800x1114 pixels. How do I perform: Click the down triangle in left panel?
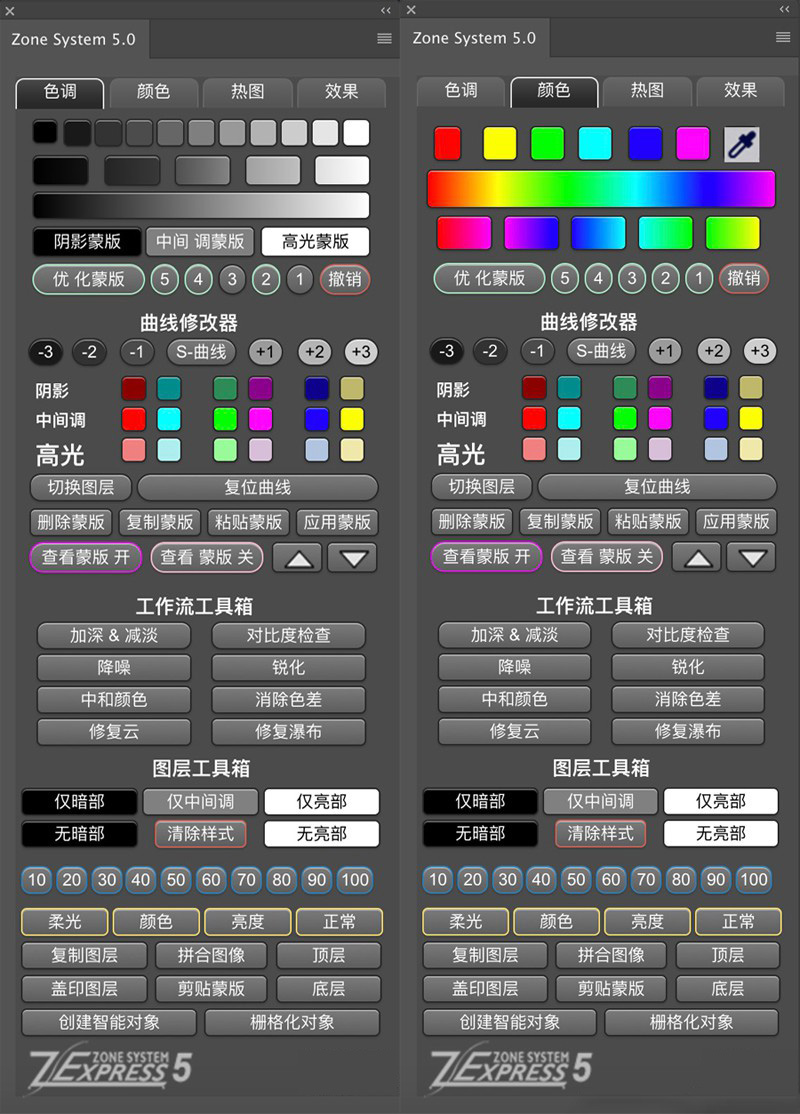352,558
